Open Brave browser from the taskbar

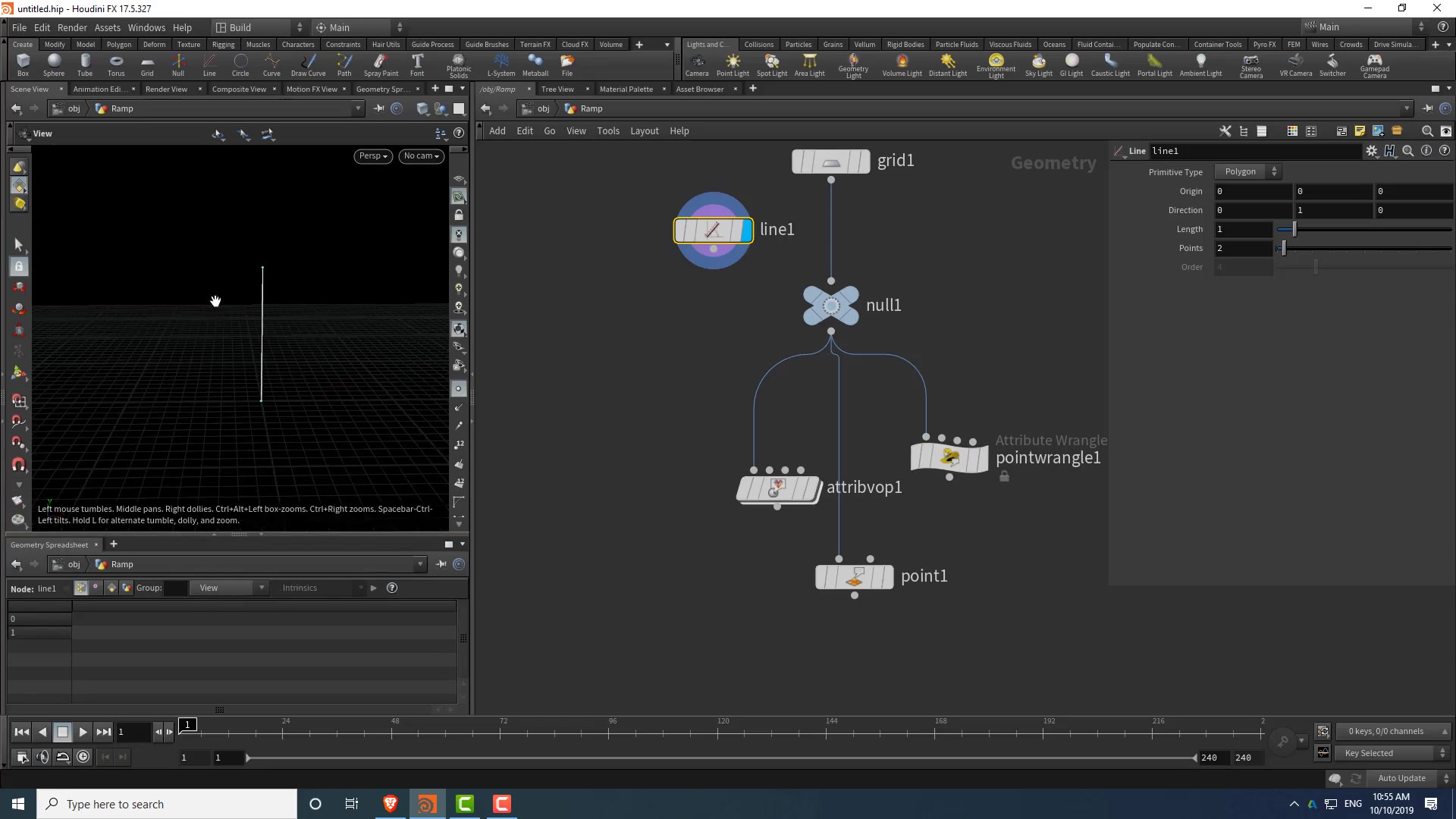[x=390, y=803]
